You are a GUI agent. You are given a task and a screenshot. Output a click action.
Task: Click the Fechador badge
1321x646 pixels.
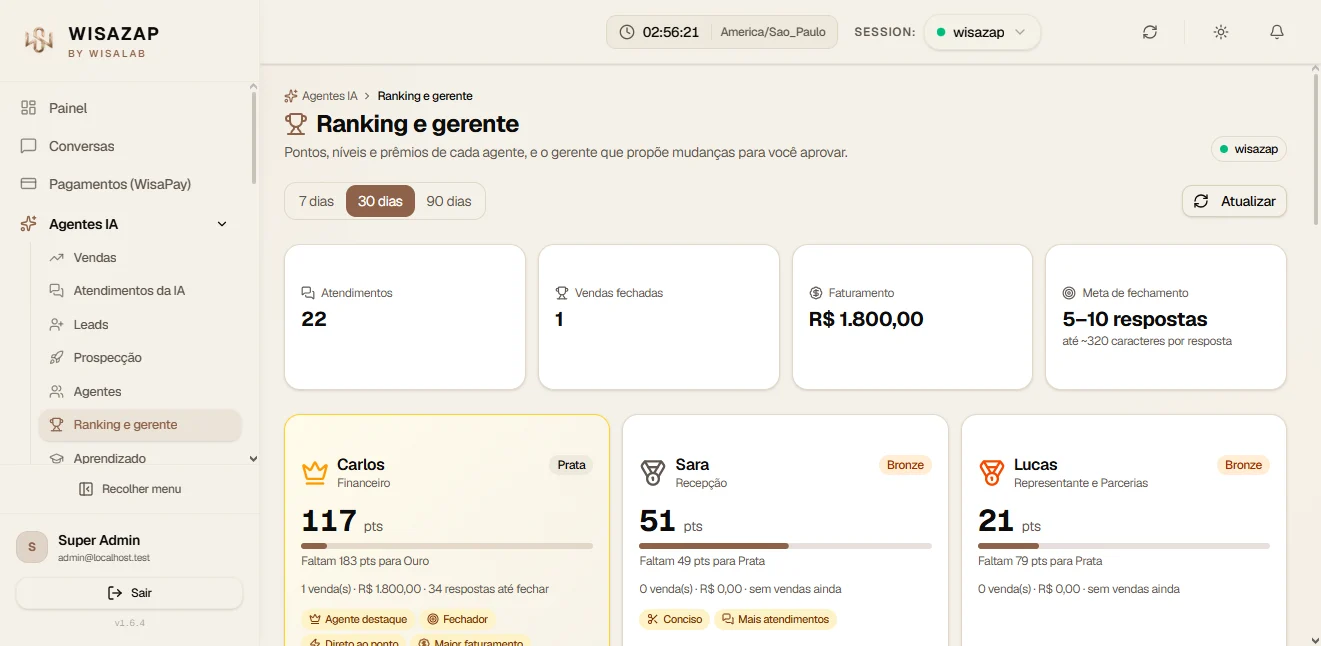click(457, 619)
